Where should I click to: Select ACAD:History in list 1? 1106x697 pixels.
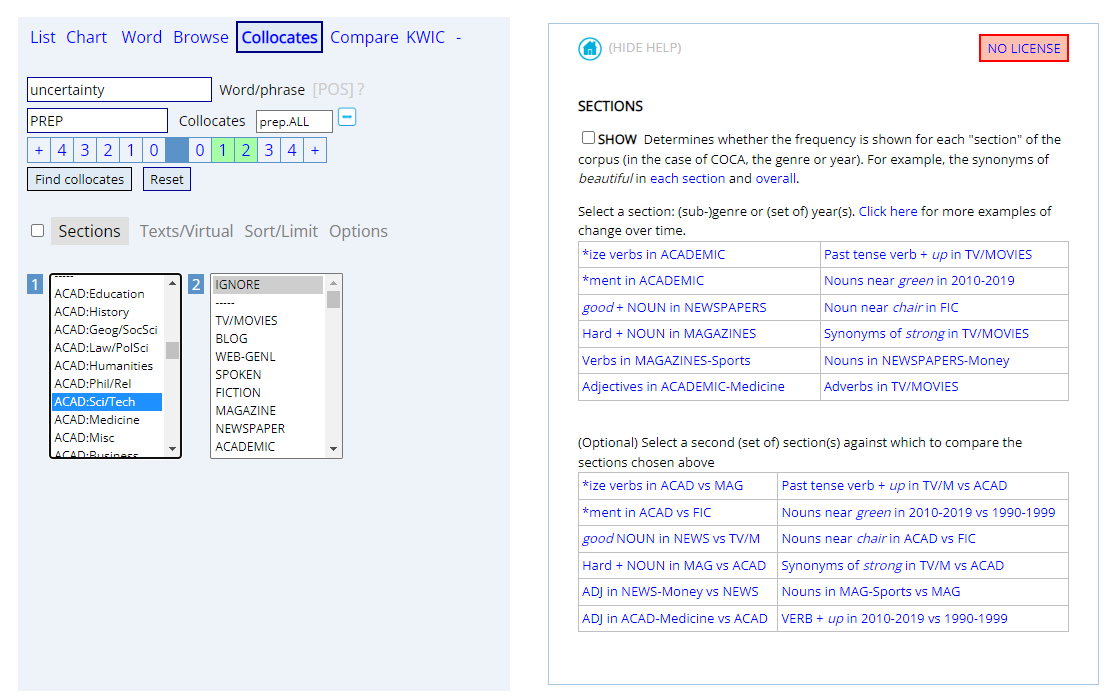pos(107,312)
